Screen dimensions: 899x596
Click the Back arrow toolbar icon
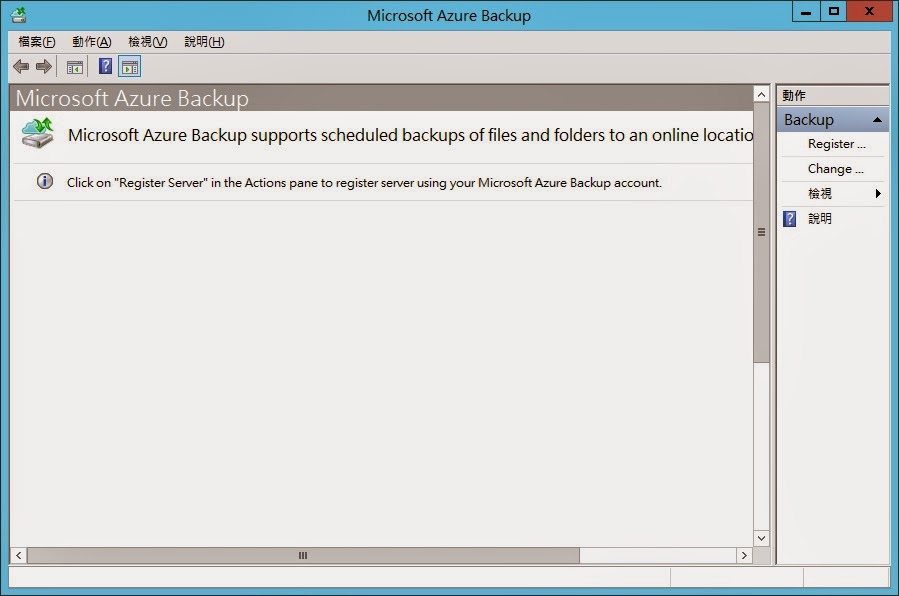pos(21,67)
